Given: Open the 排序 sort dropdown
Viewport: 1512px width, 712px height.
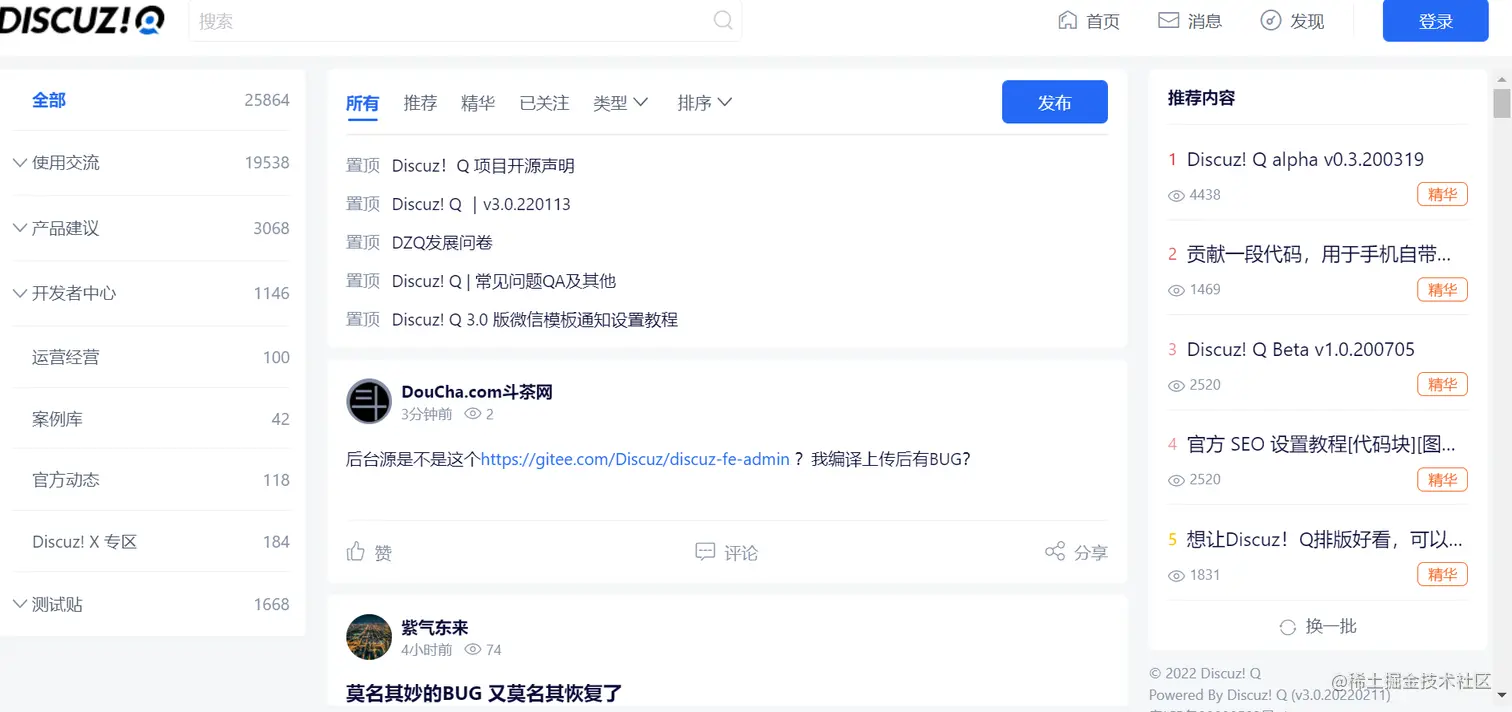Looking at the screenshot, I should coord(705,102).
